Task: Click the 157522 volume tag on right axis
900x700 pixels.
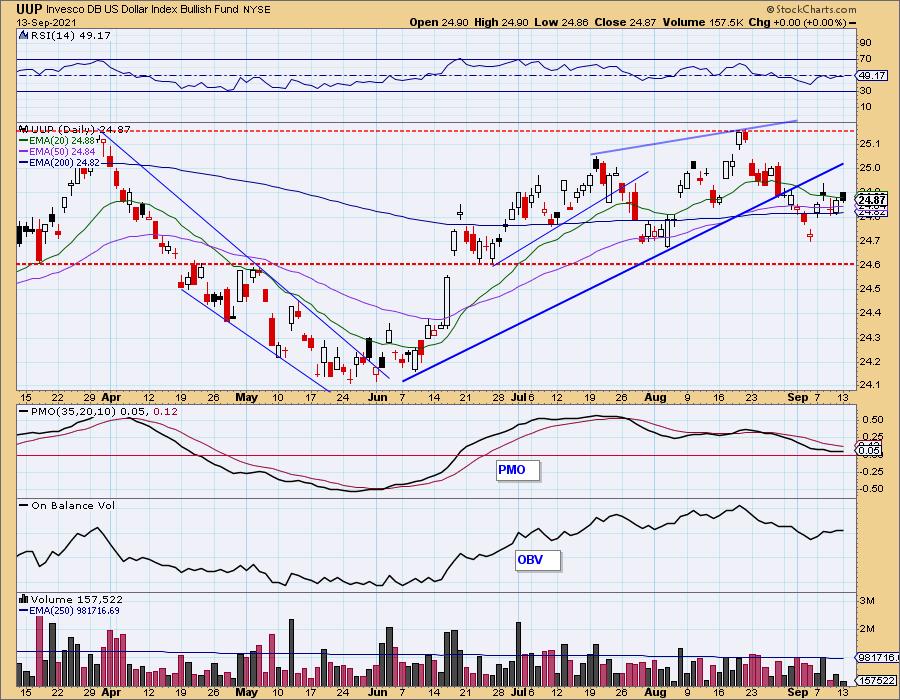Action: 876,680
